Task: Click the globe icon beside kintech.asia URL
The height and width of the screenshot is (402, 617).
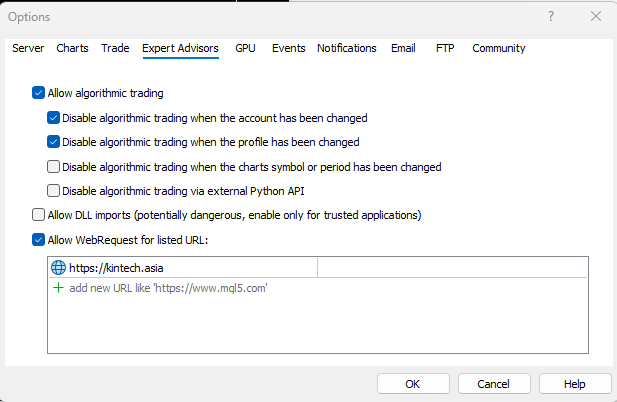Action: tap(58, 268)
